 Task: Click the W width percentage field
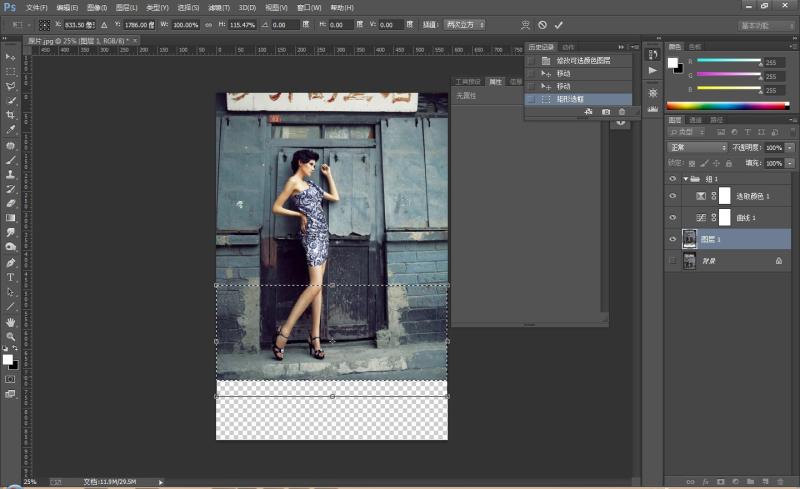(186, 25)
